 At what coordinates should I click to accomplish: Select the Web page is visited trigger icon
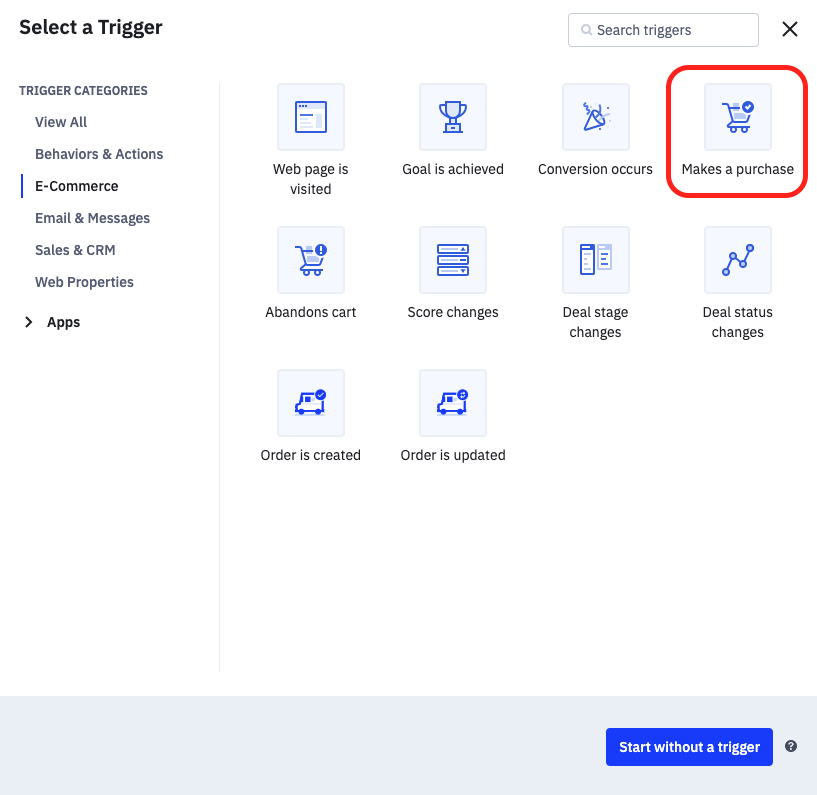[x=311, y=117]
